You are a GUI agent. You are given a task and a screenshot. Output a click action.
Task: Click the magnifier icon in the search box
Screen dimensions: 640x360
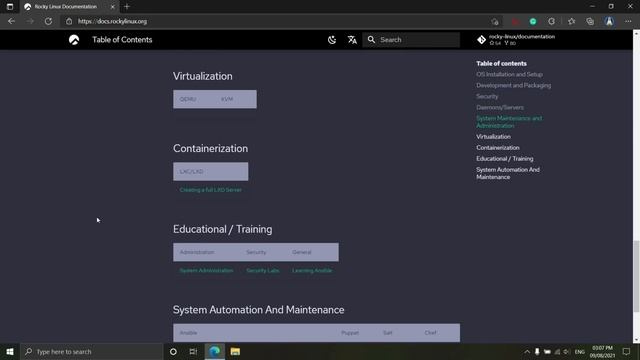pos(371,40)
